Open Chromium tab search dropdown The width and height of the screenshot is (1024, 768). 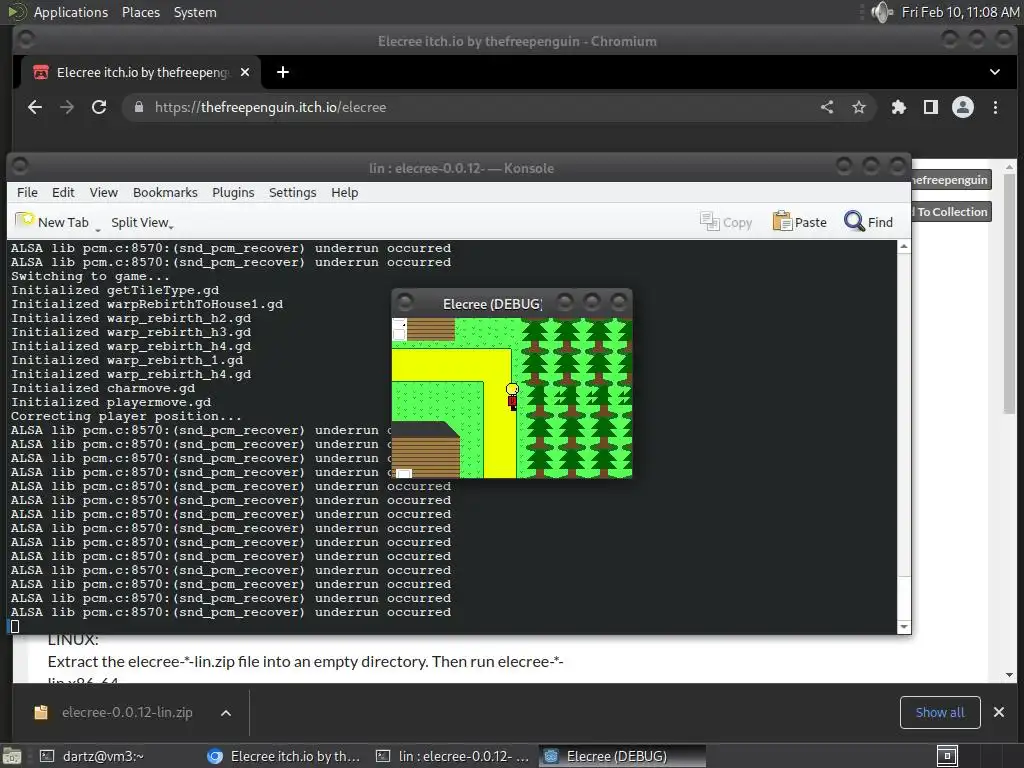(995, 72)
